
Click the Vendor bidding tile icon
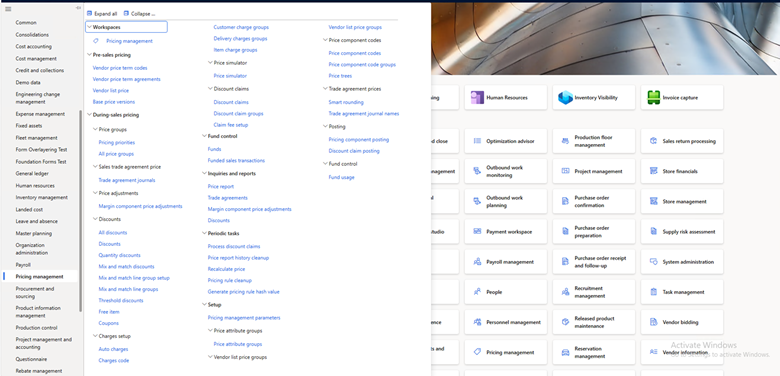pos(653,322)
